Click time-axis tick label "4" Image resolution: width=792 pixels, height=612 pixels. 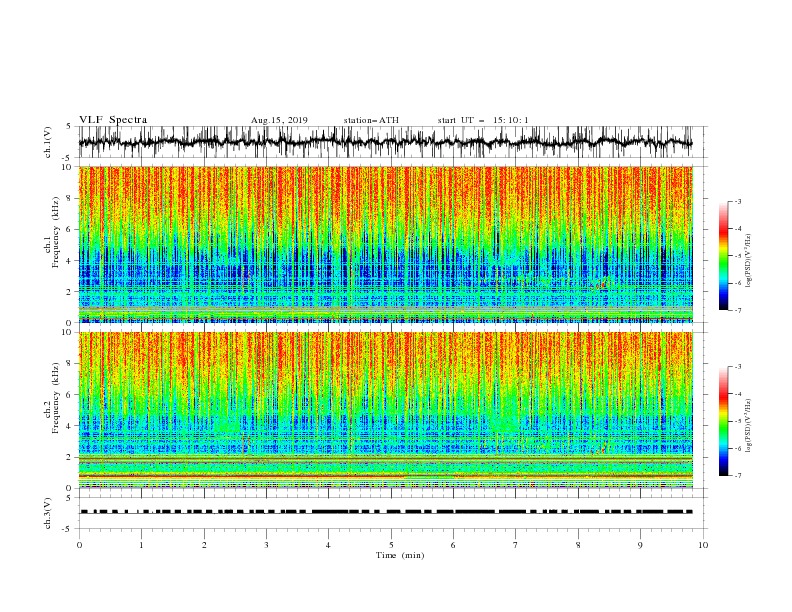pos(328,545)
